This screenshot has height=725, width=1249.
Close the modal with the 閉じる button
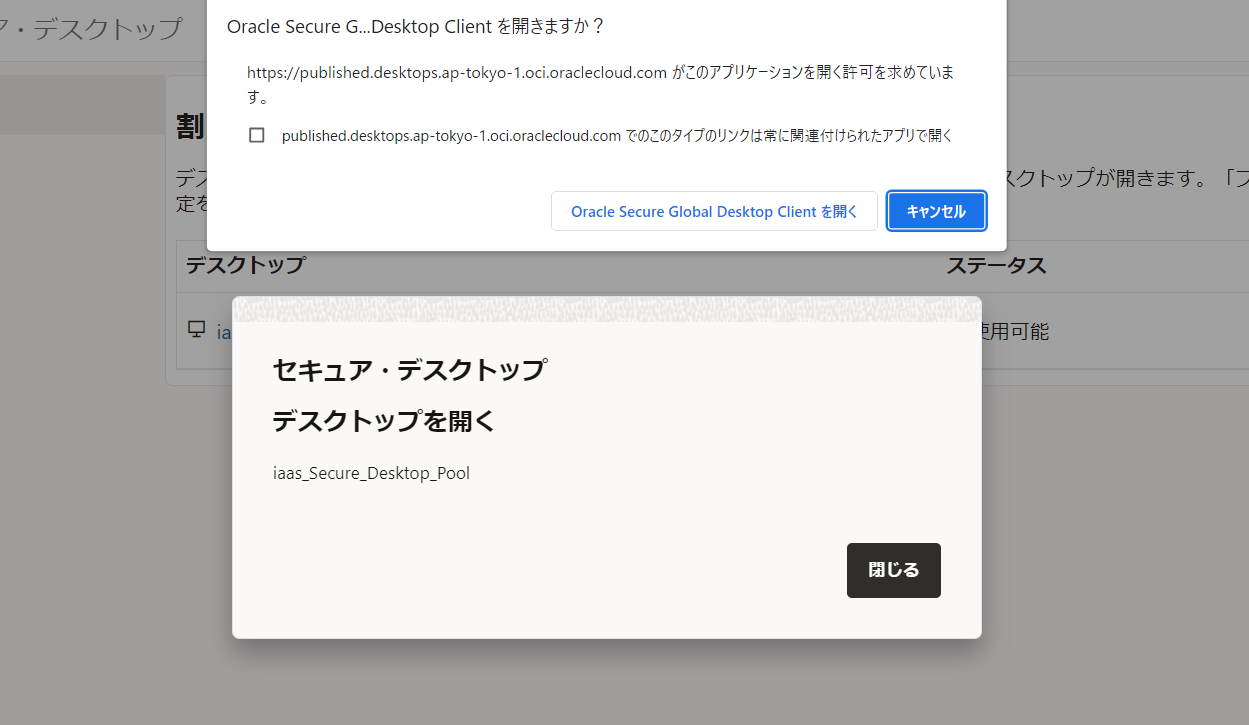(x=893, y=569)
